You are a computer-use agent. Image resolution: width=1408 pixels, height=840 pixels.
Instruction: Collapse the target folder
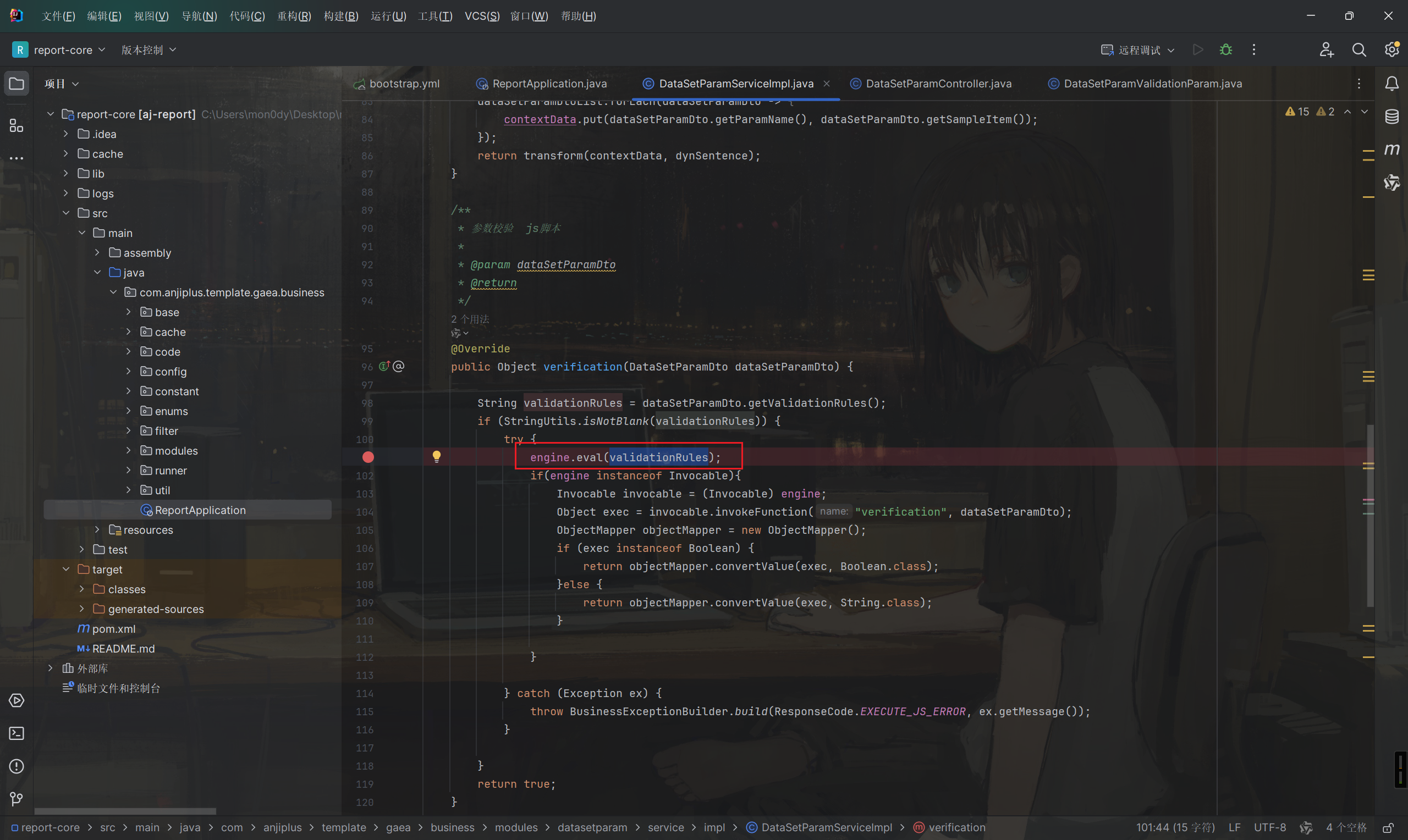click(x=65, y=569)
